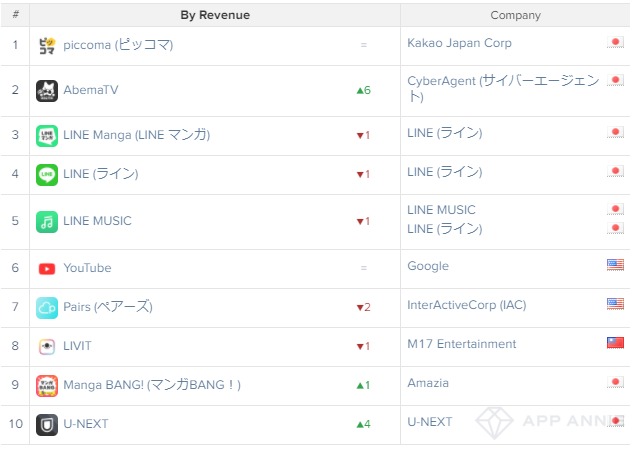Sort by the By Revenue column header
The image size is (634, 449).
point(215,15)
